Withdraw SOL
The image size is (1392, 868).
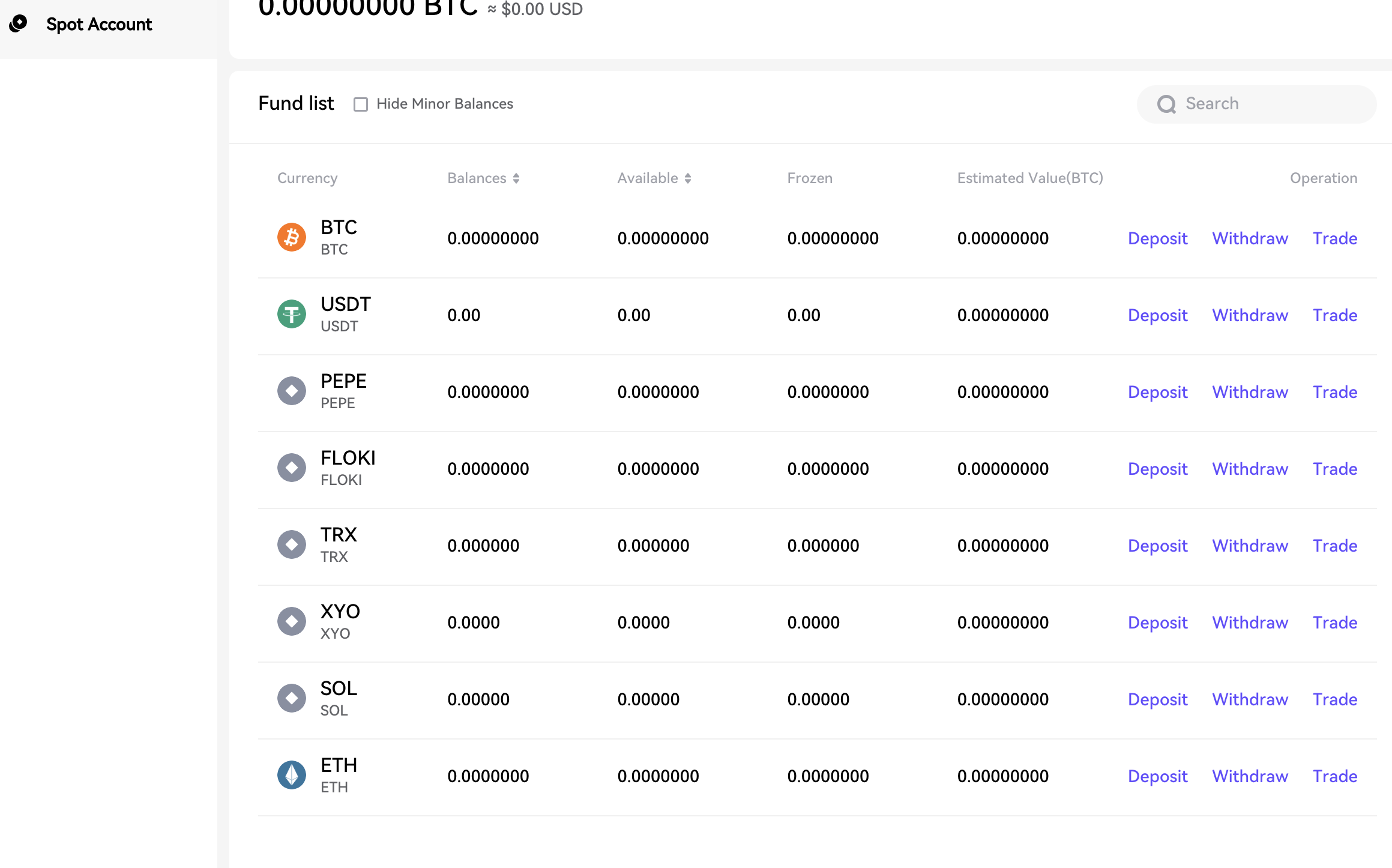coord(1250,699)
